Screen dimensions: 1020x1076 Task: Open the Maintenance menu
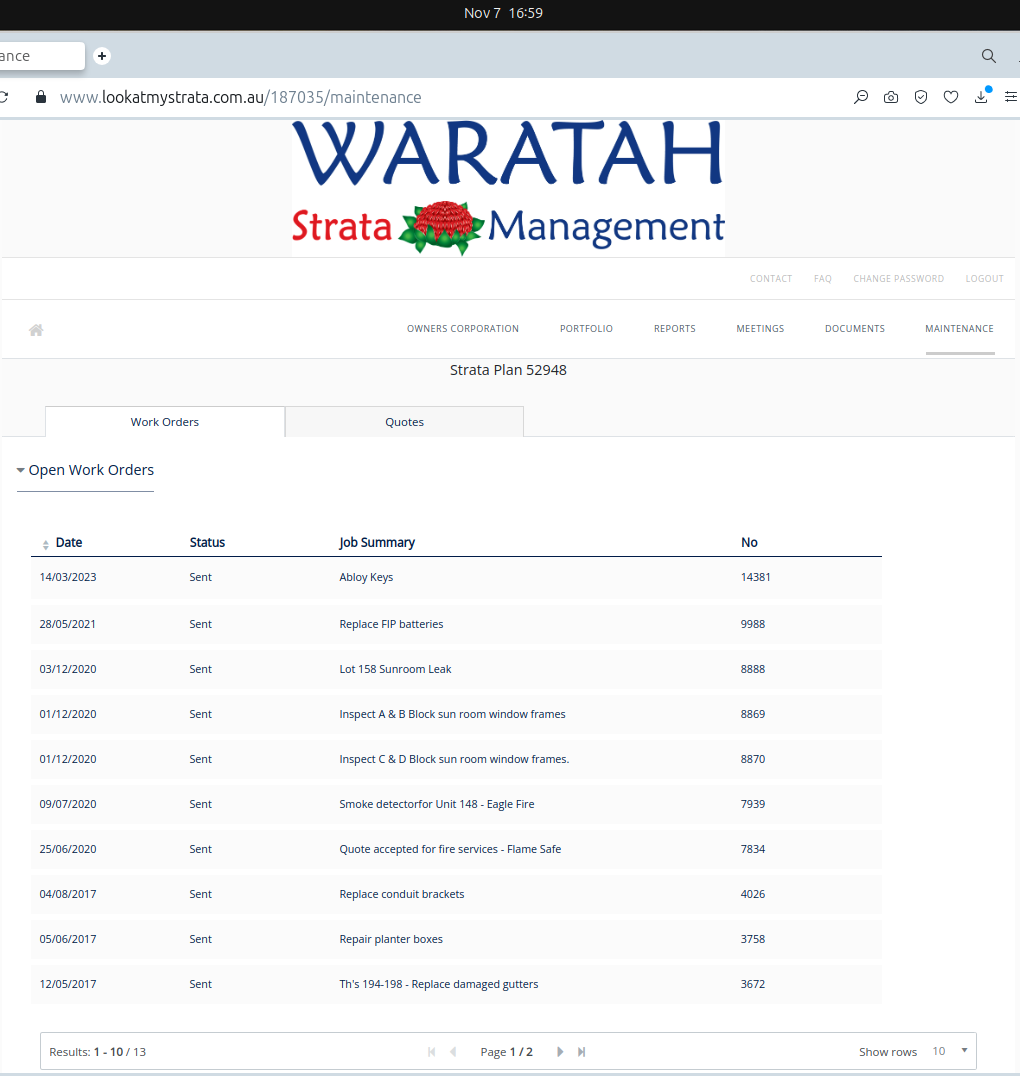point(960,329)
